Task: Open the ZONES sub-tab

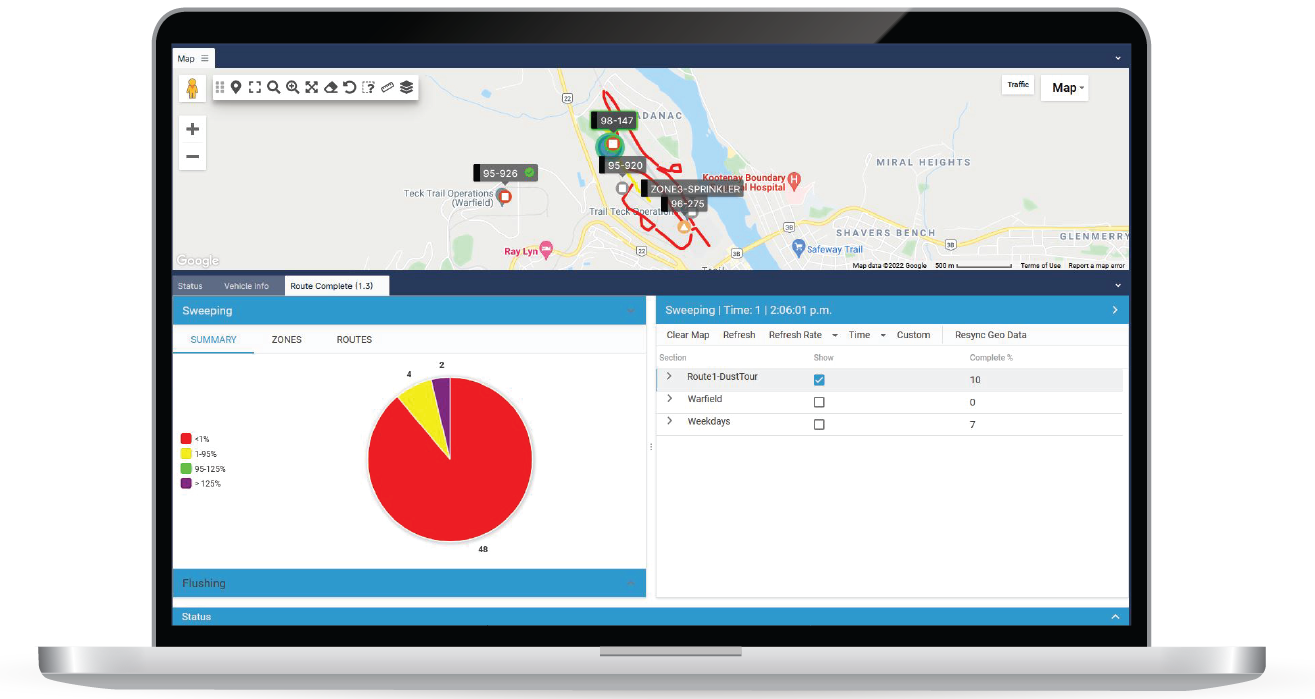Action: [287, 340]
